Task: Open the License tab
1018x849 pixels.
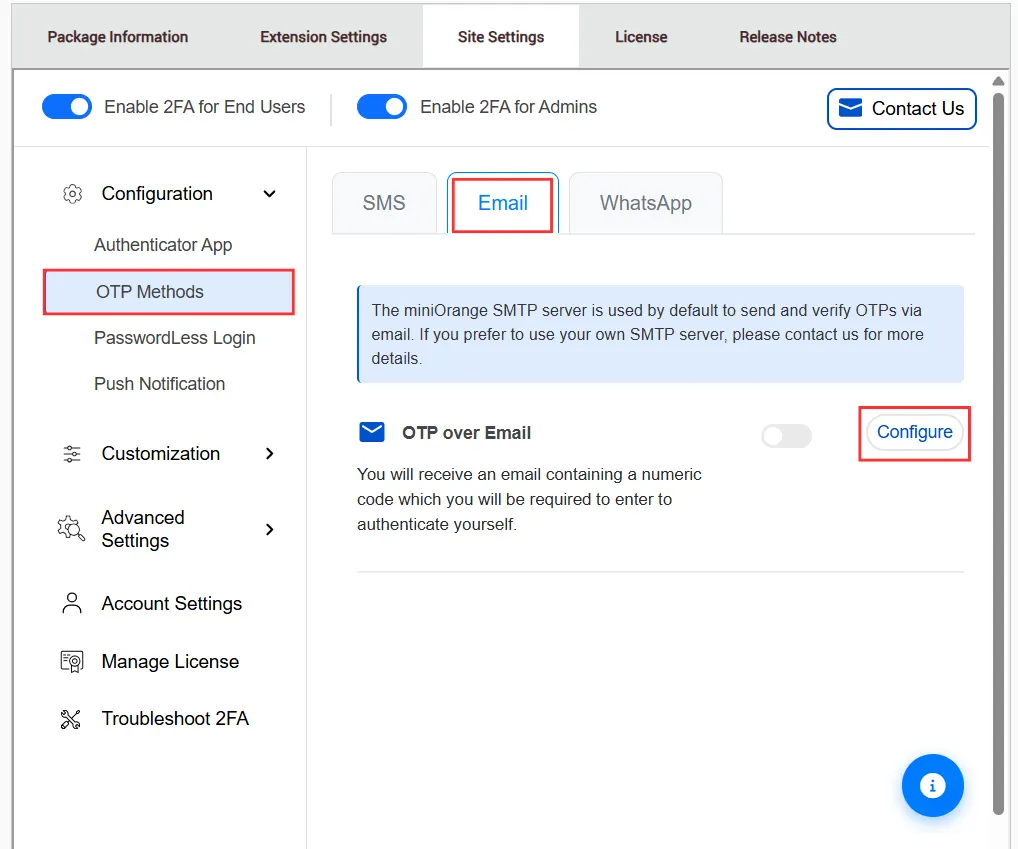Action: [640, 36]
